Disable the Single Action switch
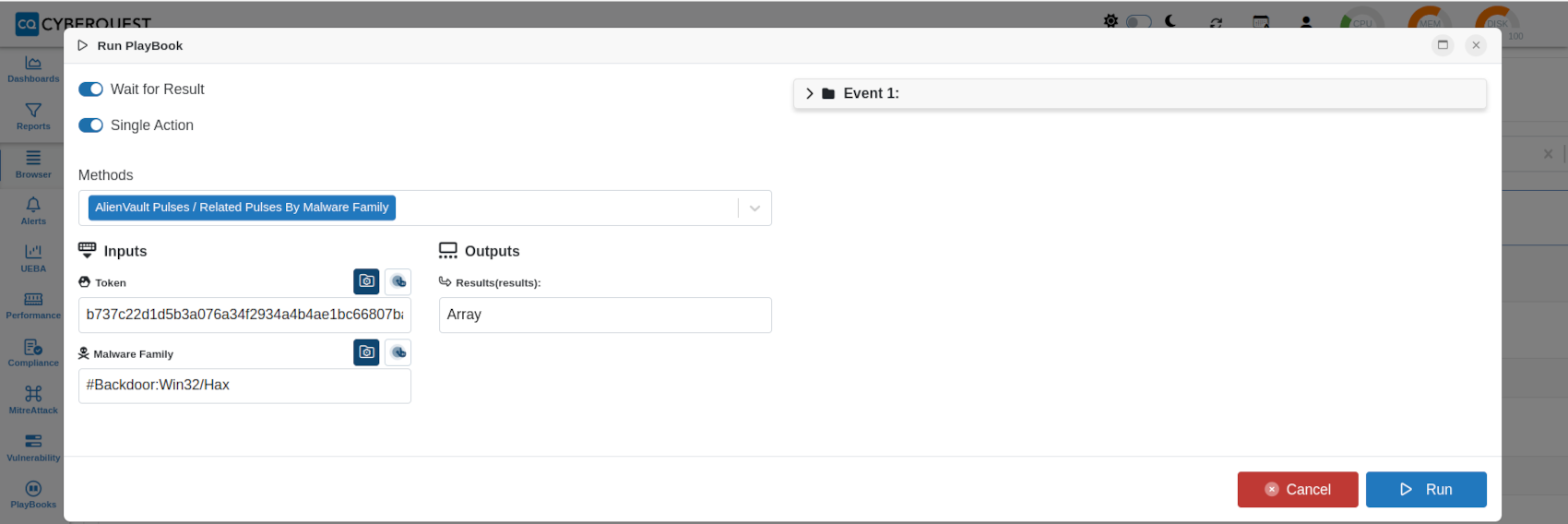 pos(90,125)
